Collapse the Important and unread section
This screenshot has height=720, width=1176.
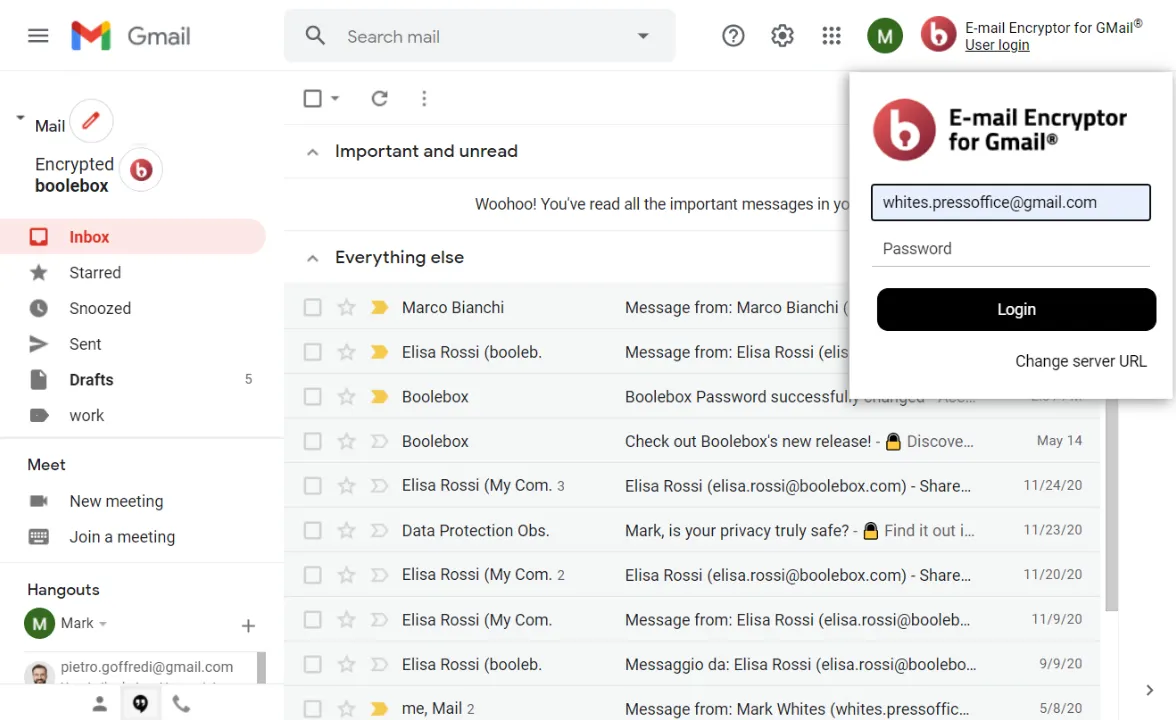[313, 152]
